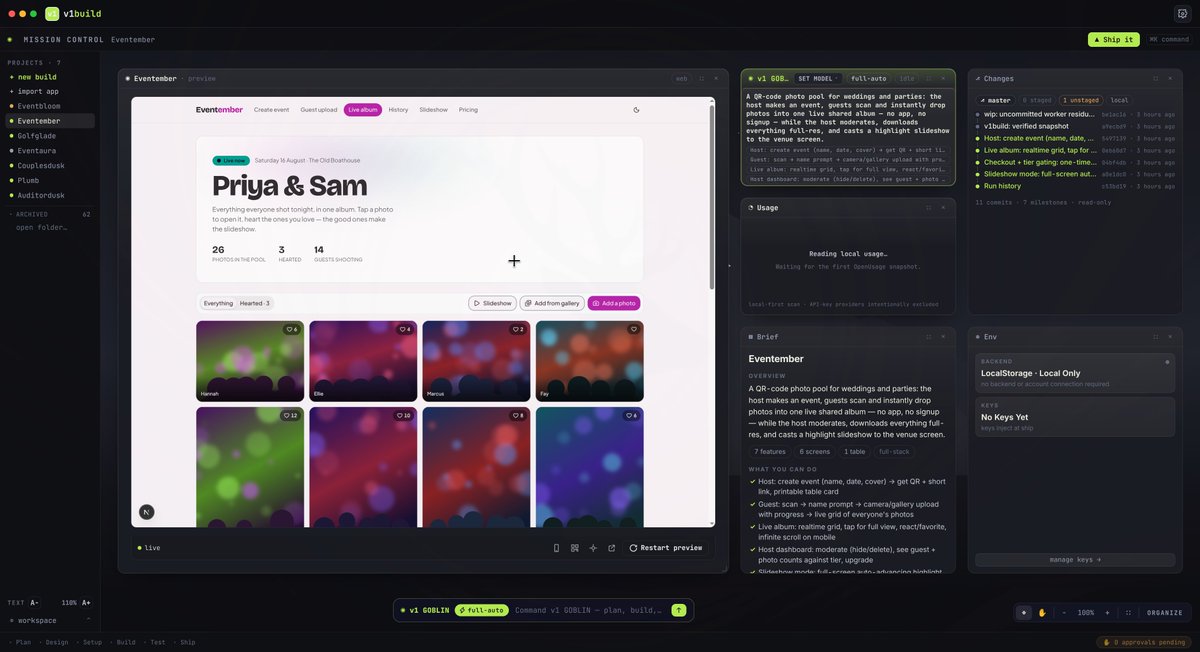
Task: Click the Ship it button
Action: [x=1114, y=39]
